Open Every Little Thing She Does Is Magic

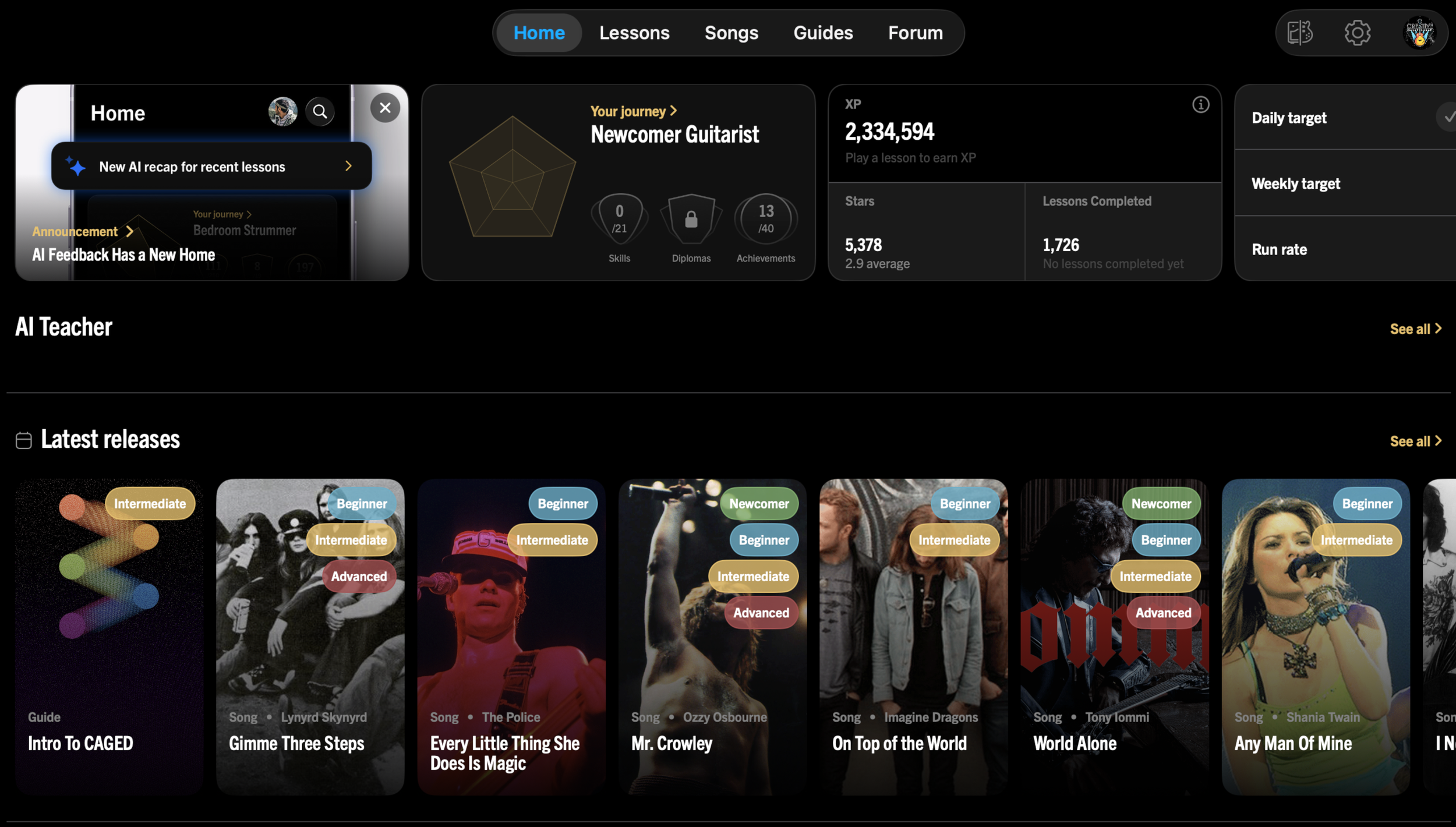click(x=511, y=637)
